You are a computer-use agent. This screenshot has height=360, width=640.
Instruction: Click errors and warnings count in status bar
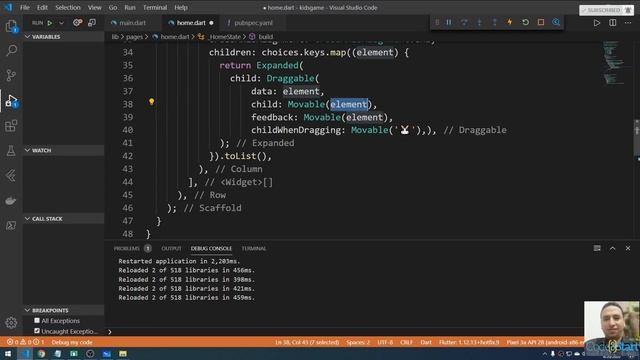point(24,342)
